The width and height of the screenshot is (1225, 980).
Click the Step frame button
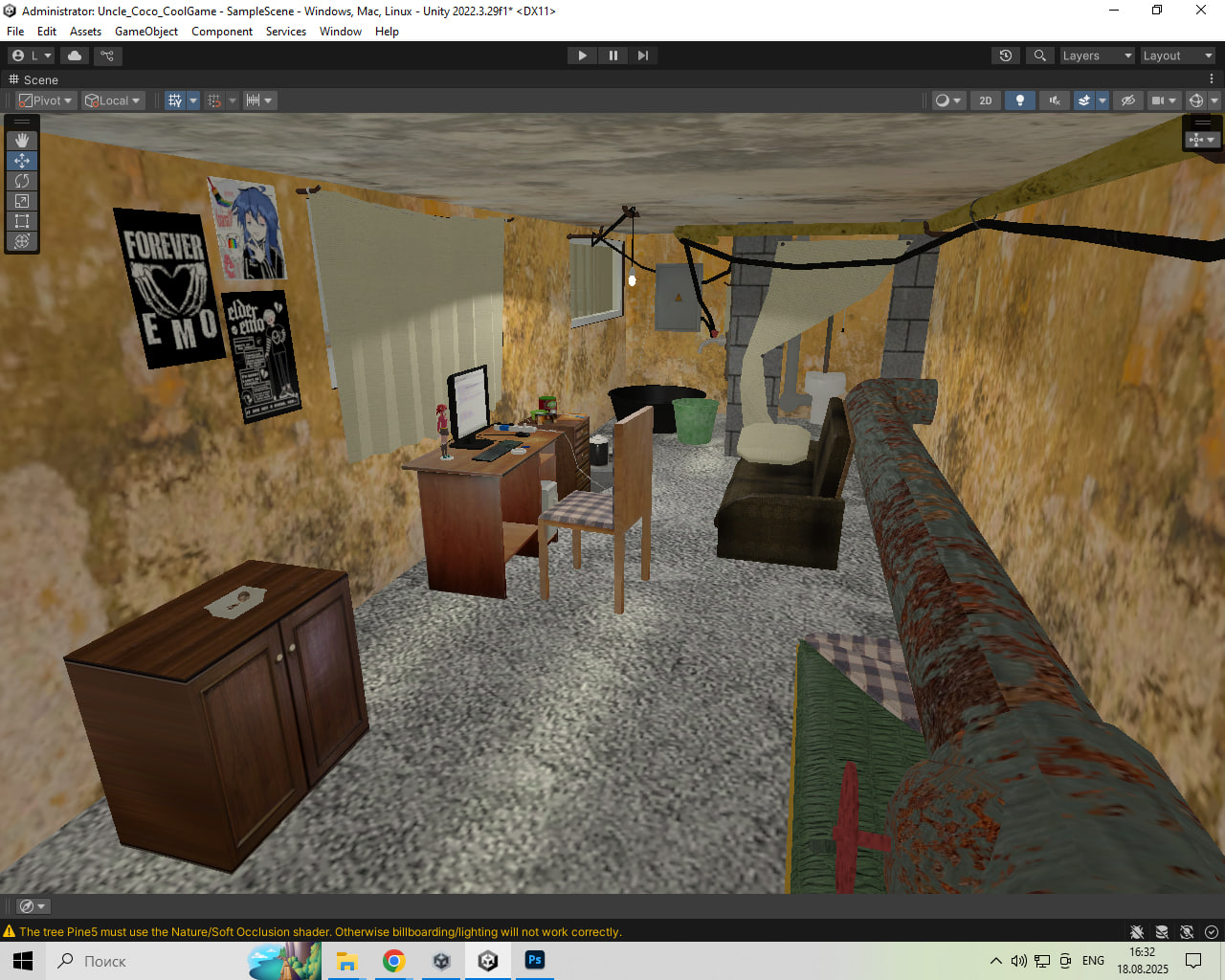click(643, 56)
